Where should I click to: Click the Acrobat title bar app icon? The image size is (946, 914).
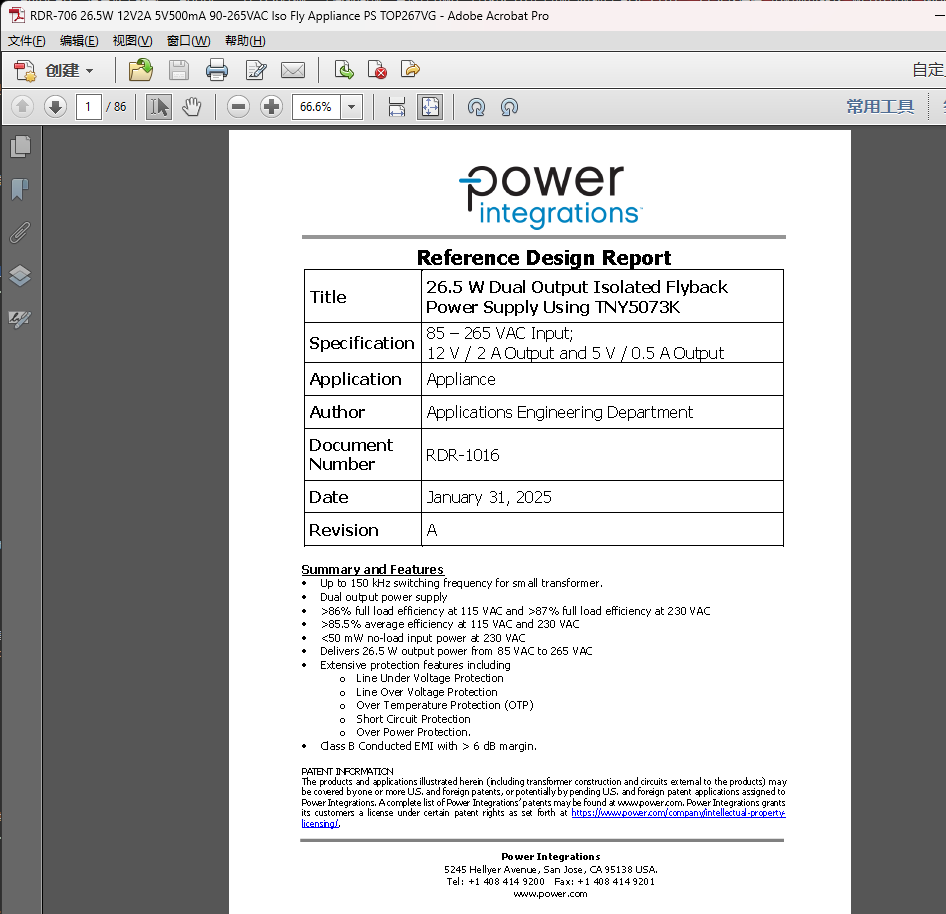[16, 15]
